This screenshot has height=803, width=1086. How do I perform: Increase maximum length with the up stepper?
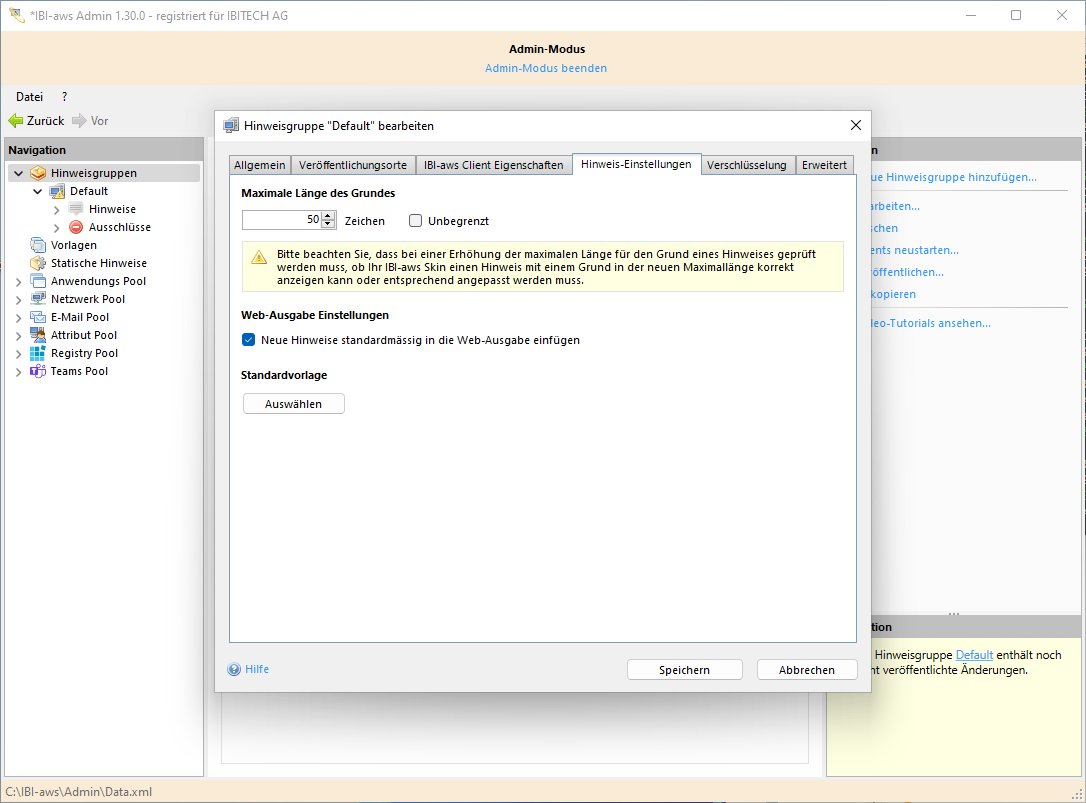click(x=327, y=214)
